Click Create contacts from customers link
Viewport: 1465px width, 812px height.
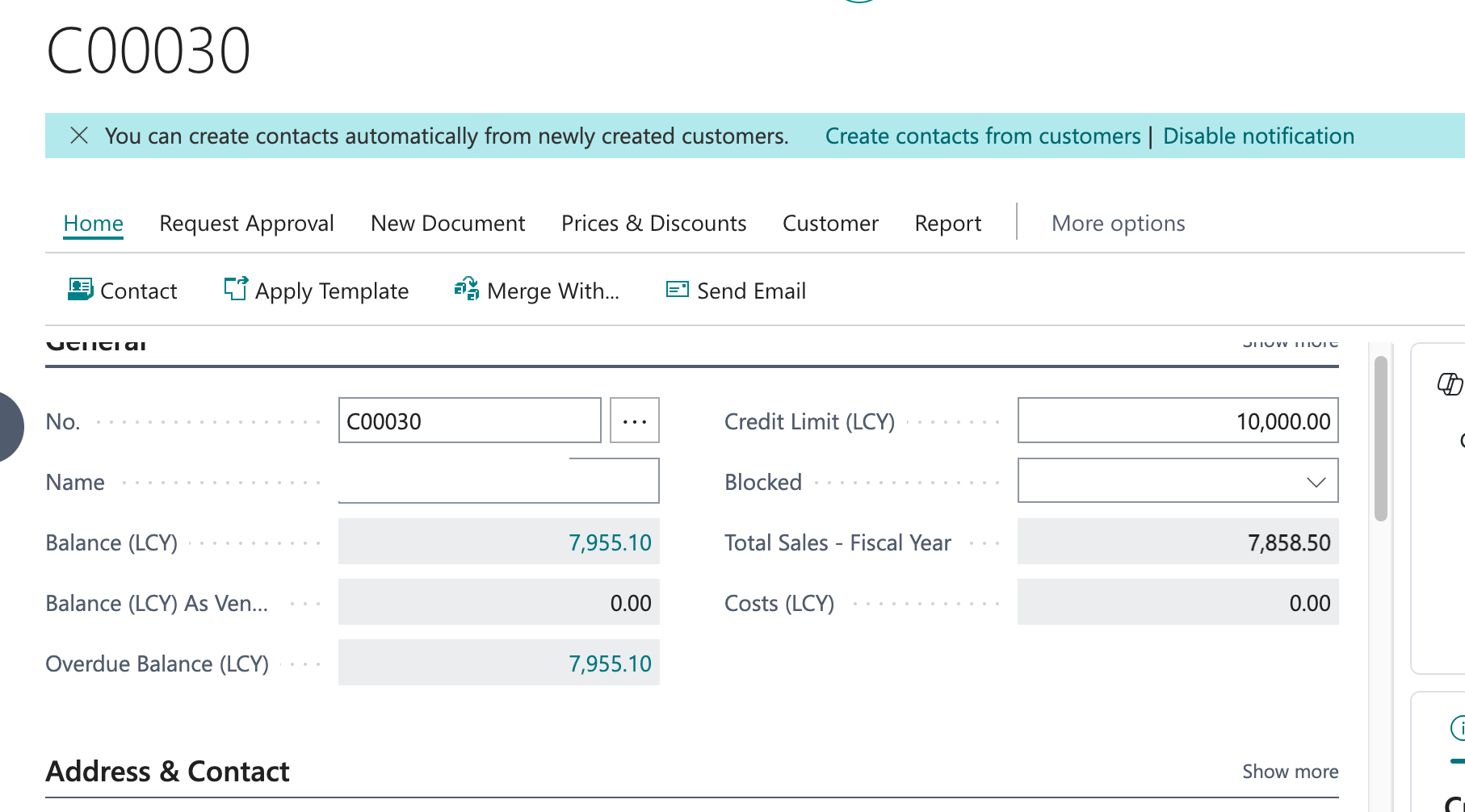982,136
